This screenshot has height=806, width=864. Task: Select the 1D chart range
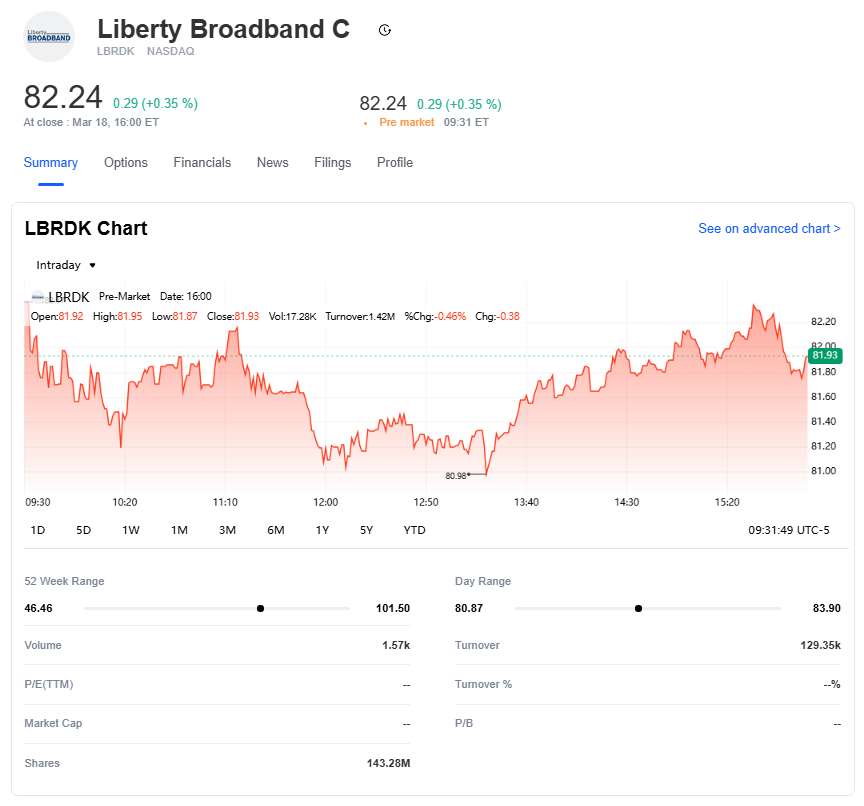pos(38,530)
